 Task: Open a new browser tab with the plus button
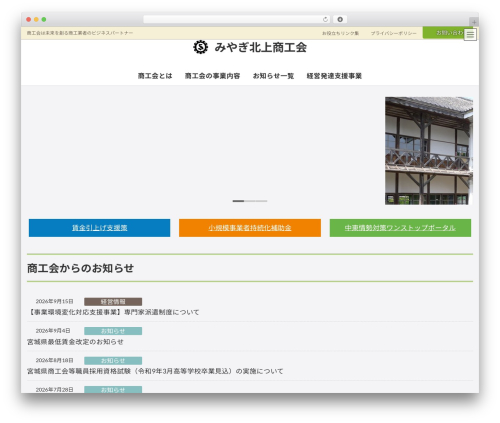[x=474, y=22]
